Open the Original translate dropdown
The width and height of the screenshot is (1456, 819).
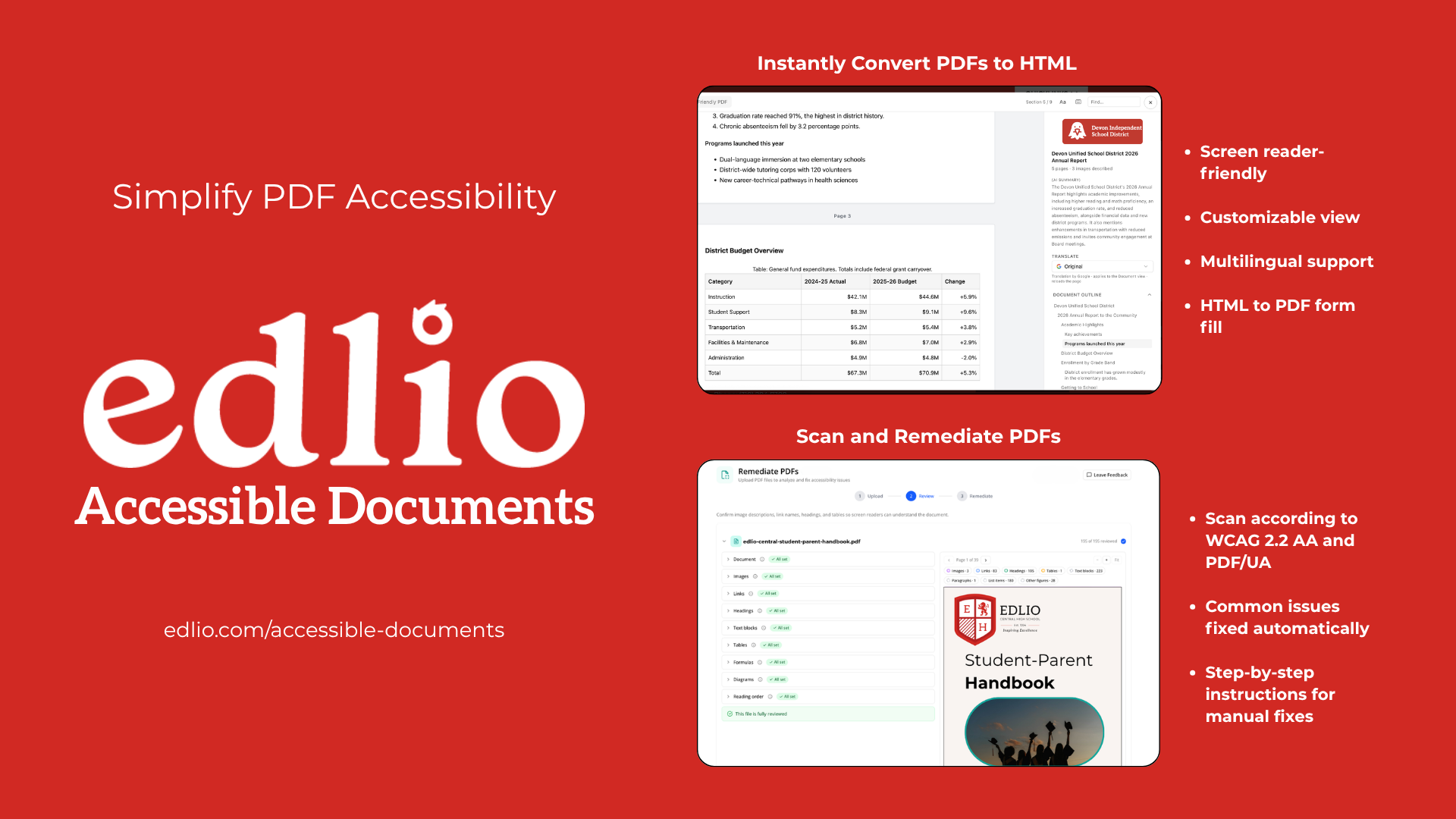[x=1102, y=266]
